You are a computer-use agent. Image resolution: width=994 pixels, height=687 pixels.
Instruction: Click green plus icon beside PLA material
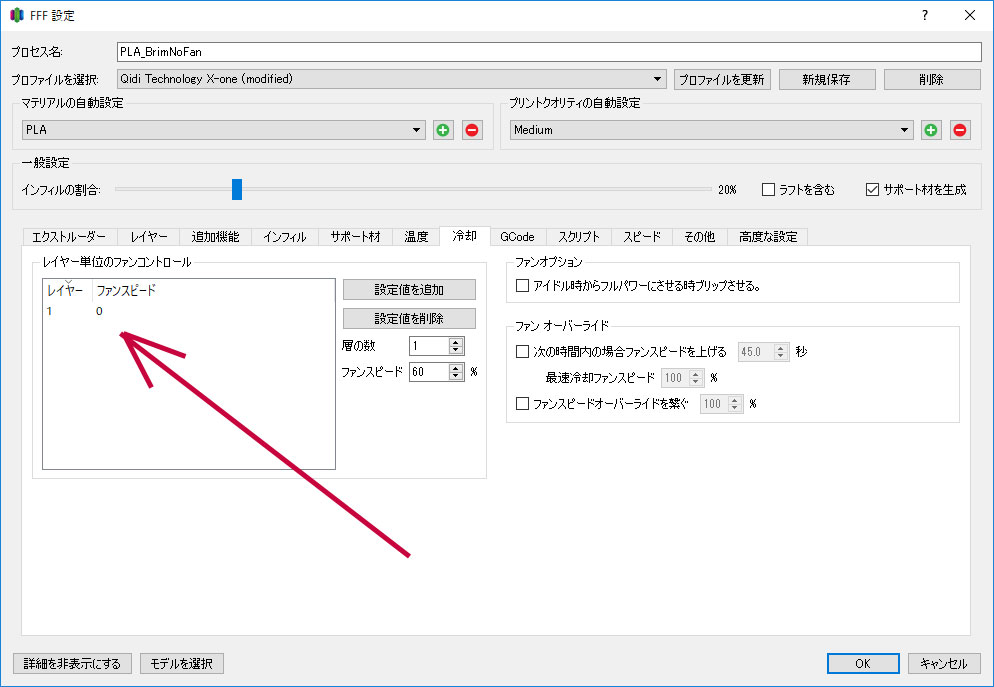point(443,130)
